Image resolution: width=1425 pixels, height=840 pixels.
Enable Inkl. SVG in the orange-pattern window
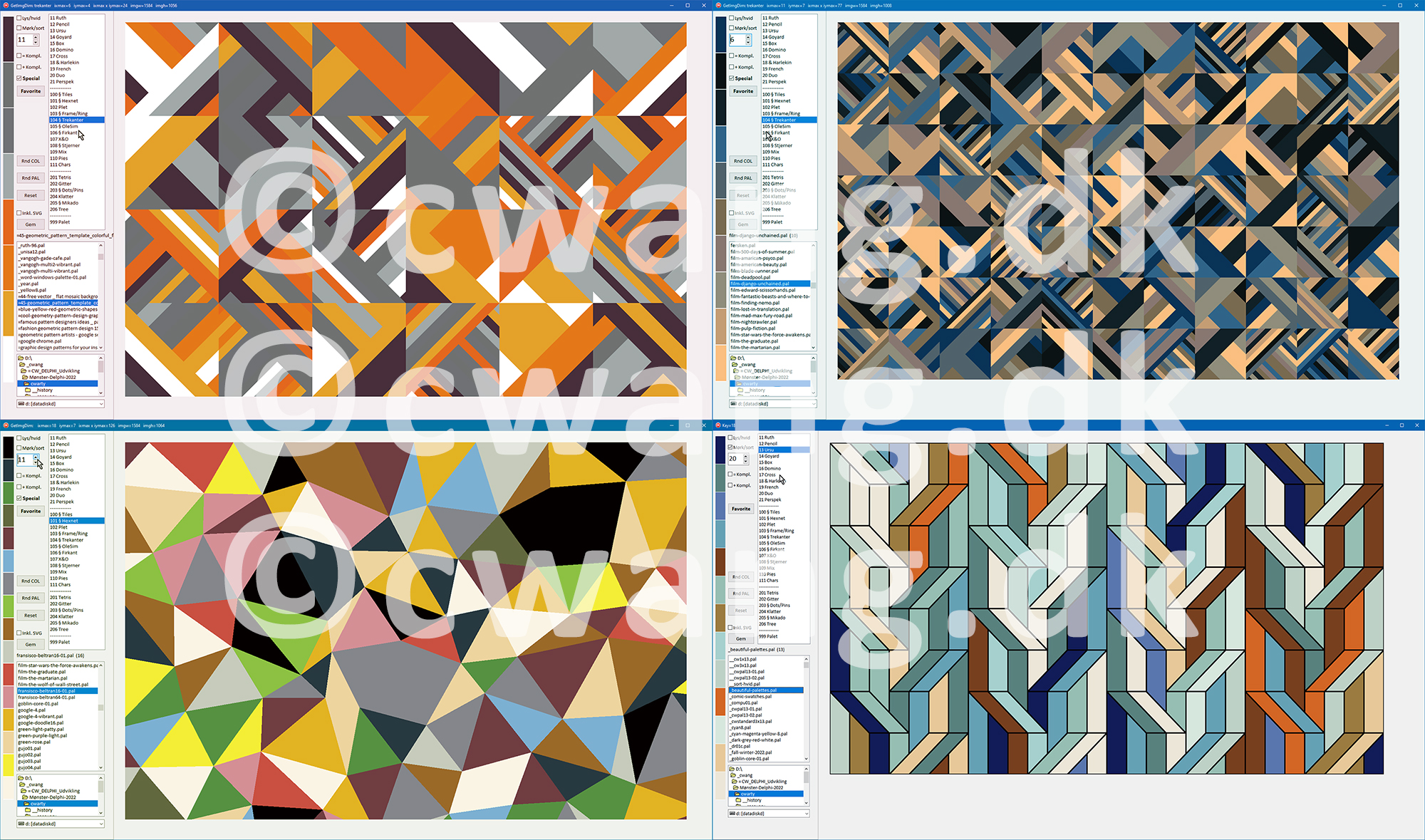click(19, 213)
